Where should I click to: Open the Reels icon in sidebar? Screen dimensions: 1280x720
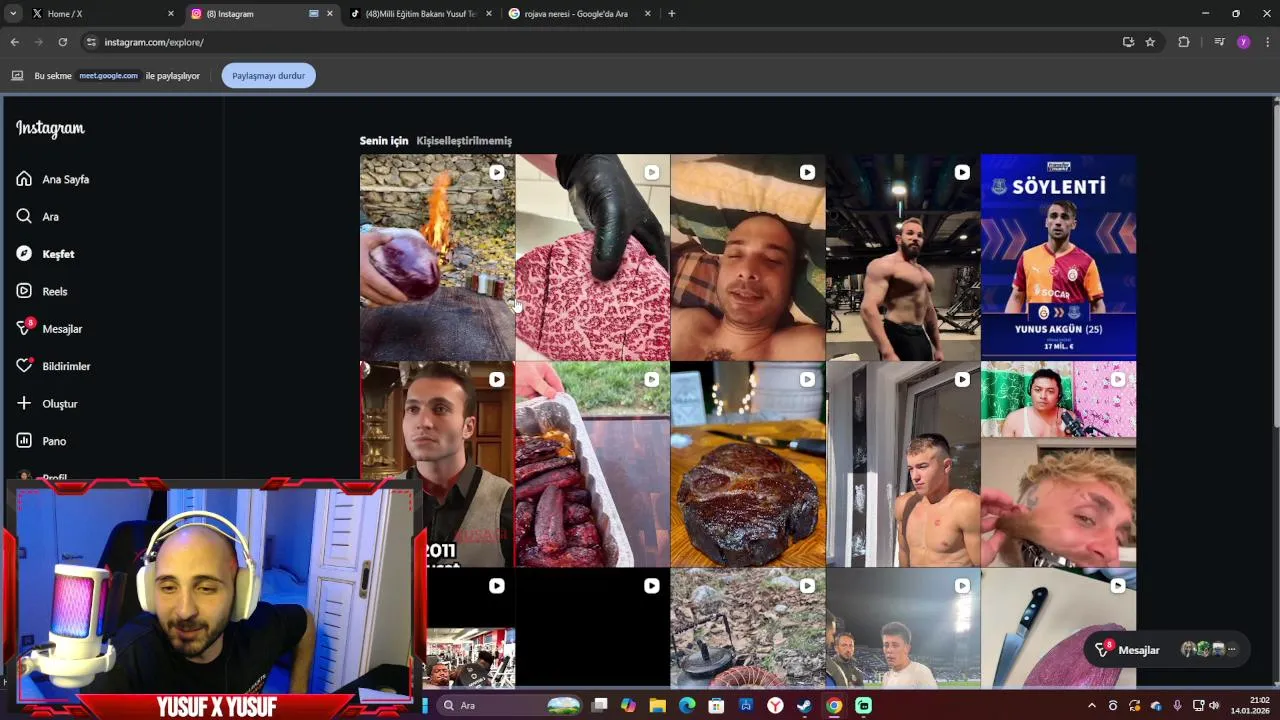pos(24,291)
